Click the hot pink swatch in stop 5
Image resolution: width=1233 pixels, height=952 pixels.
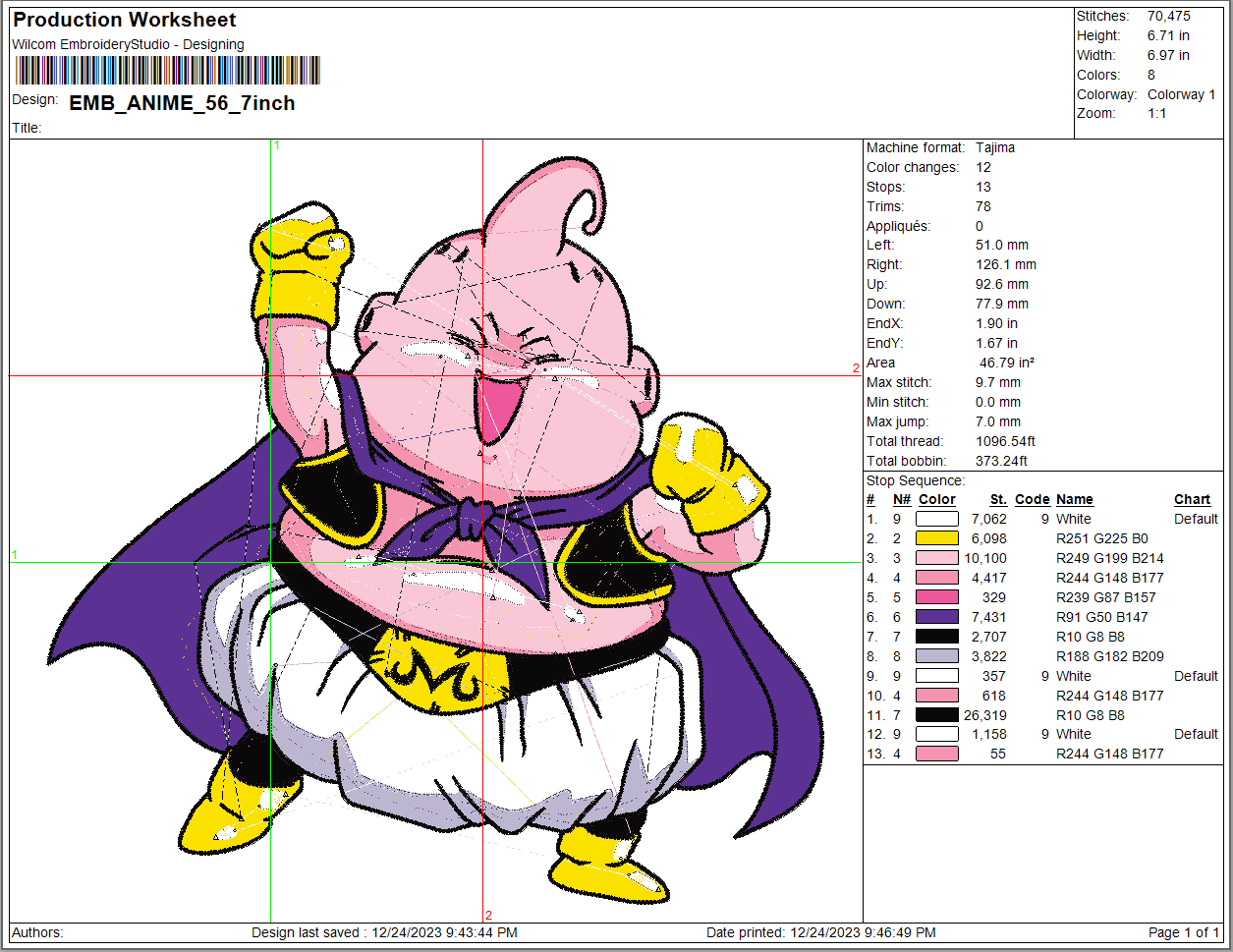[936, 597]
